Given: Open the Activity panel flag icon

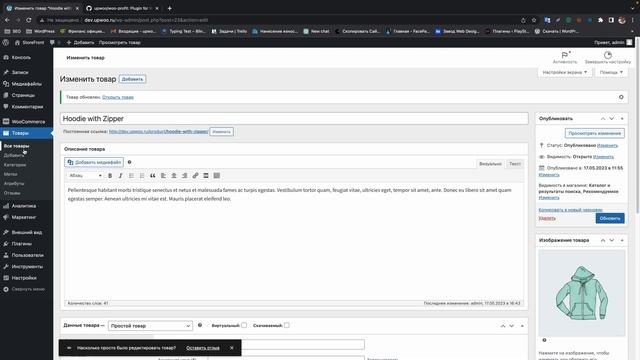Looking at the screenshot, I should pyautogui.click(x=565, y=55).
